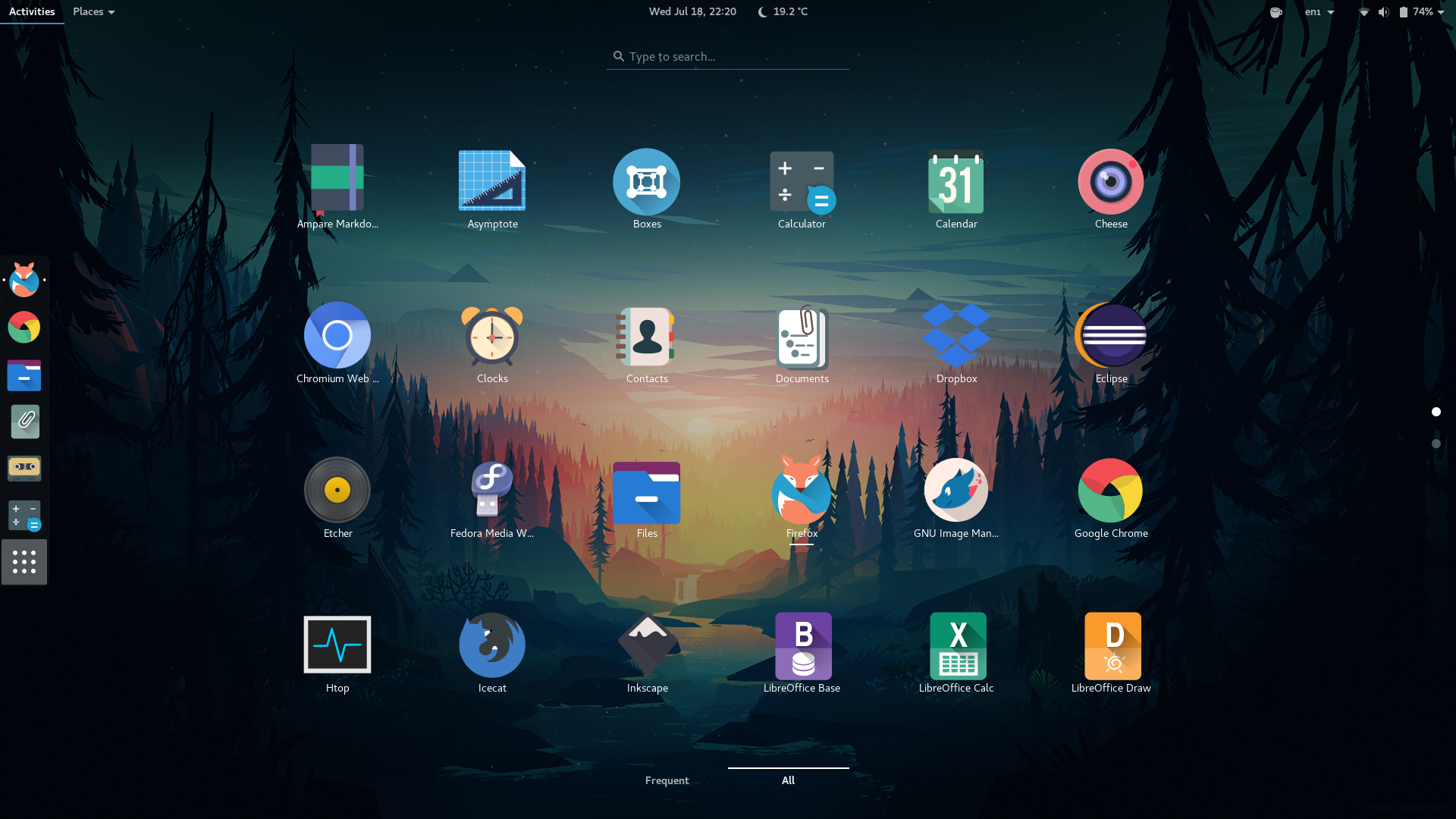Image resolution: width=1456 pixels, height=819 pixels.
Task: Toggle the Show Applications grid button
Action: click(x=24, y=562)
